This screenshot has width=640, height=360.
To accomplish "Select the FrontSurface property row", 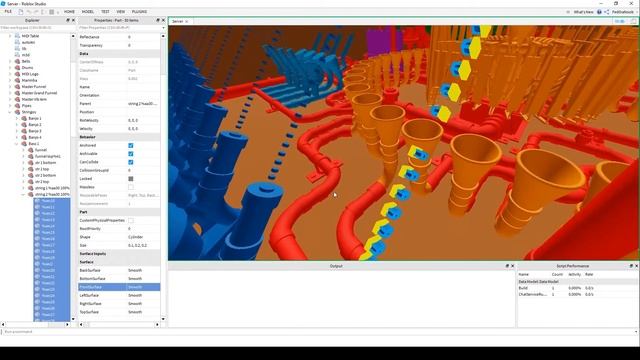I will point(119,287).
